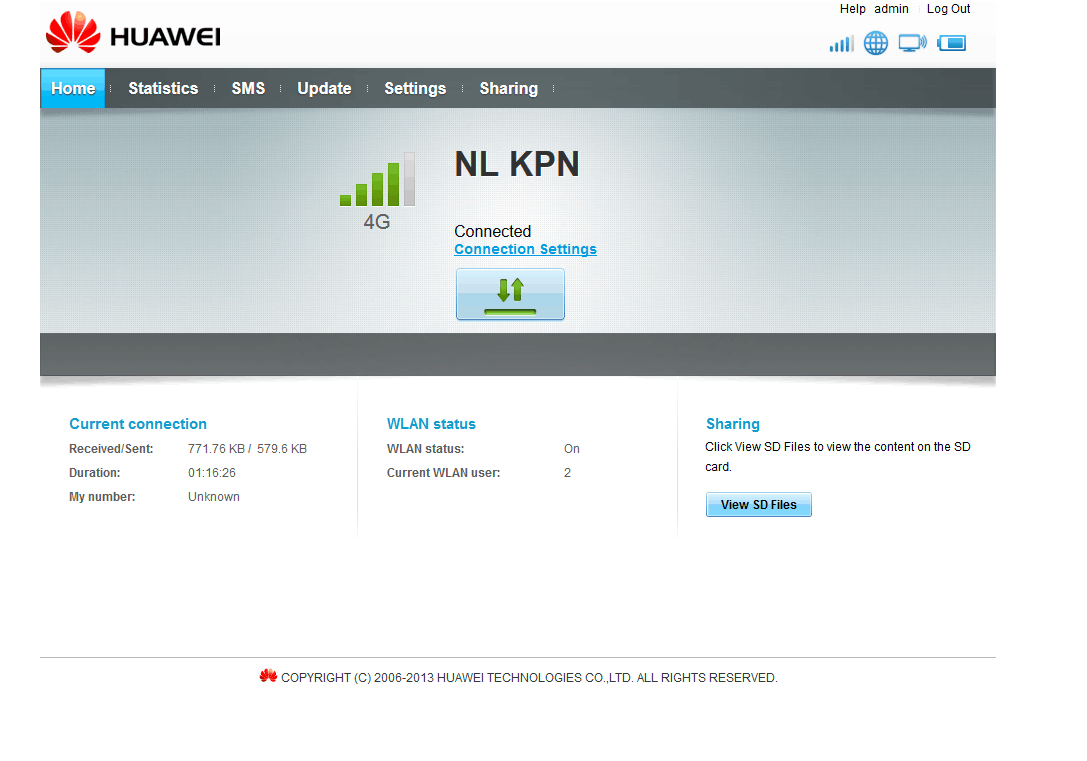Click the small Huawei logo in footer

tap(268, 676)
